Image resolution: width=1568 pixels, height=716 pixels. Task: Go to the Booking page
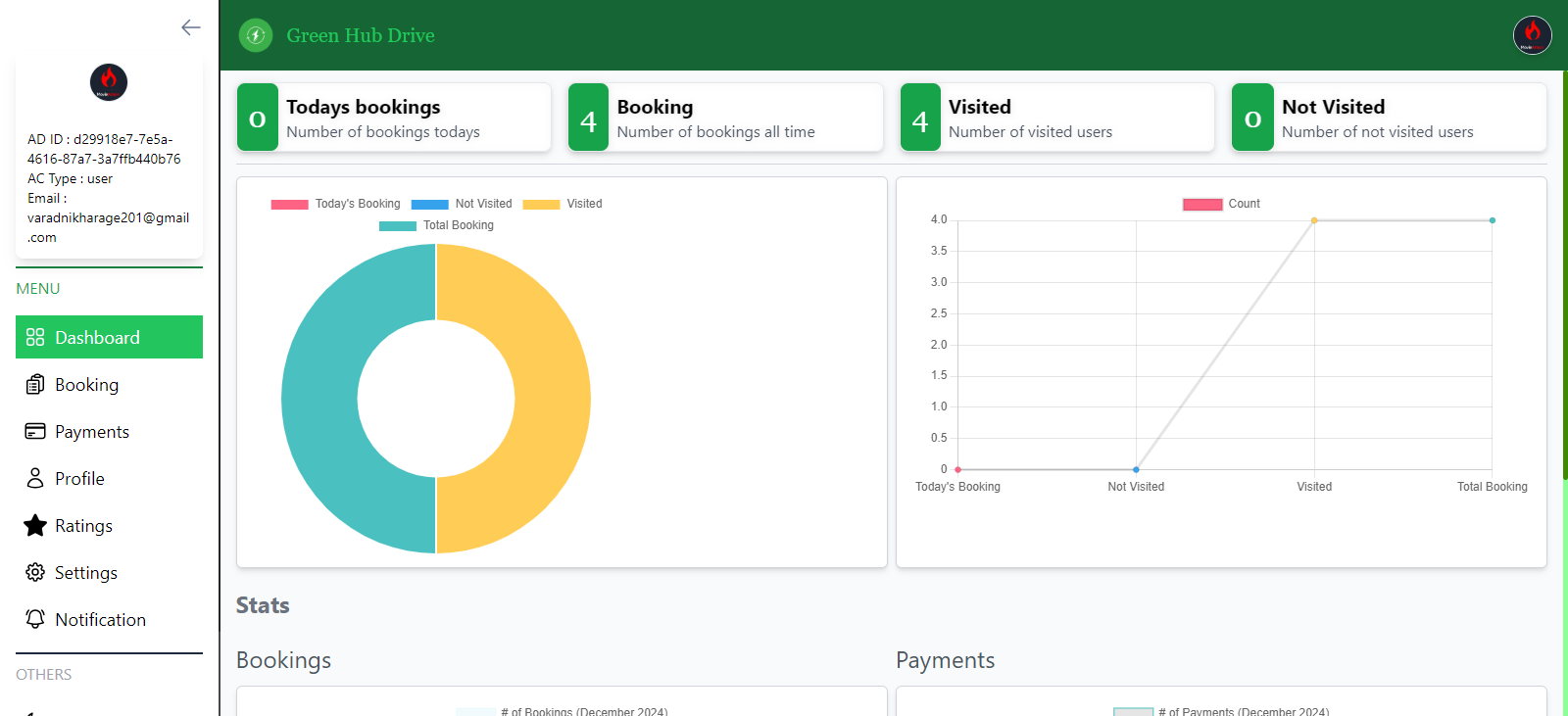(x=109, y=384)
